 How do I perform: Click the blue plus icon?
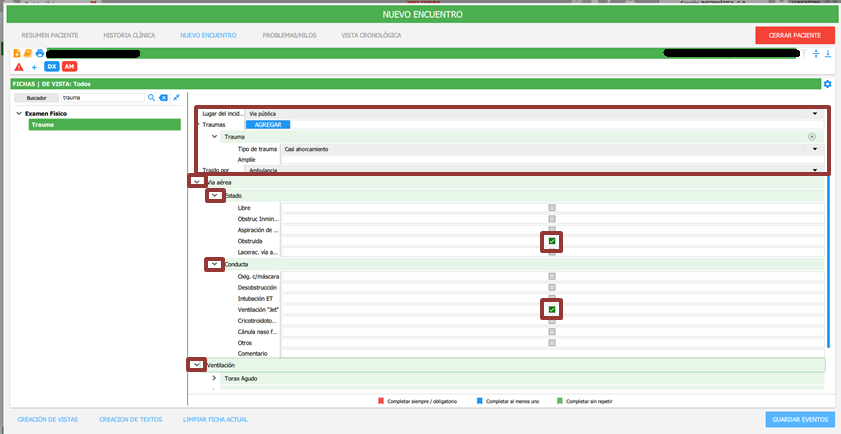(x=34, y=66)
